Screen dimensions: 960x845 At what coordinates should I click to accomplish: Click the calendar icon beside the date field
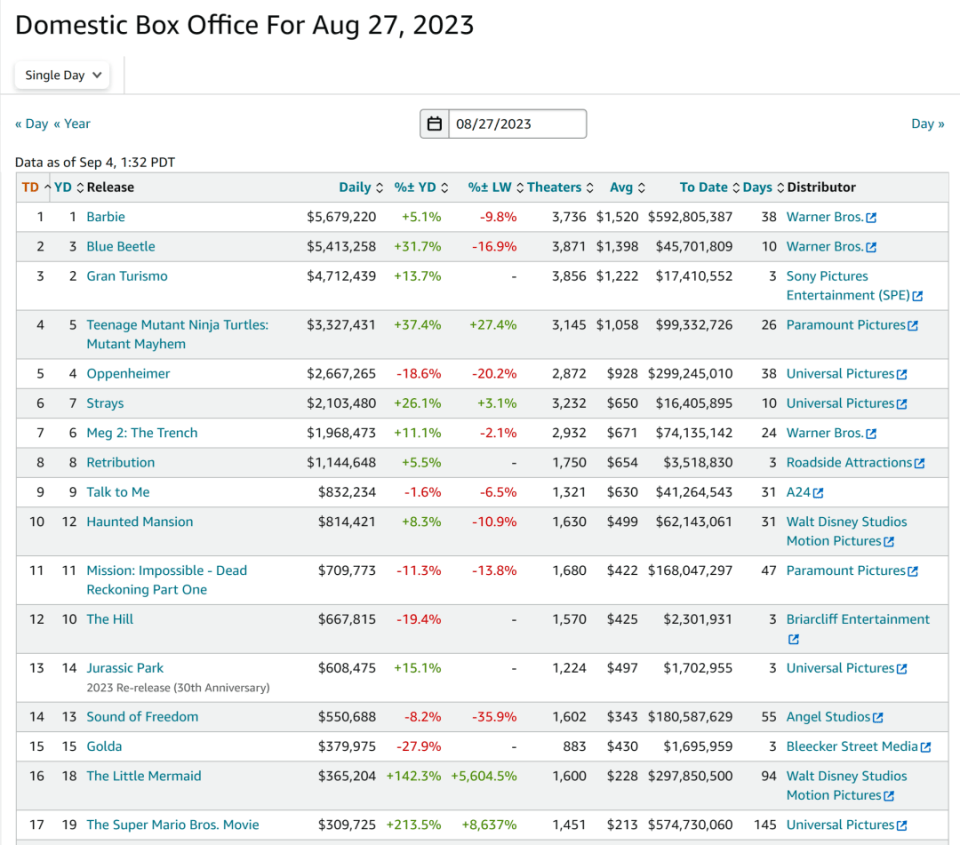tap(435, 124)
